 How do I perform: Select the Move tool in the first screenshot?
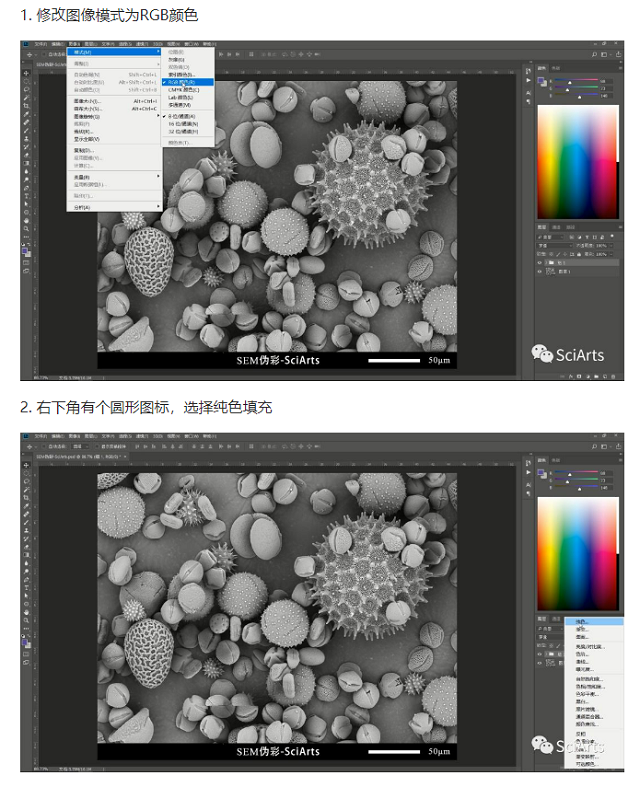coord(26,73)
